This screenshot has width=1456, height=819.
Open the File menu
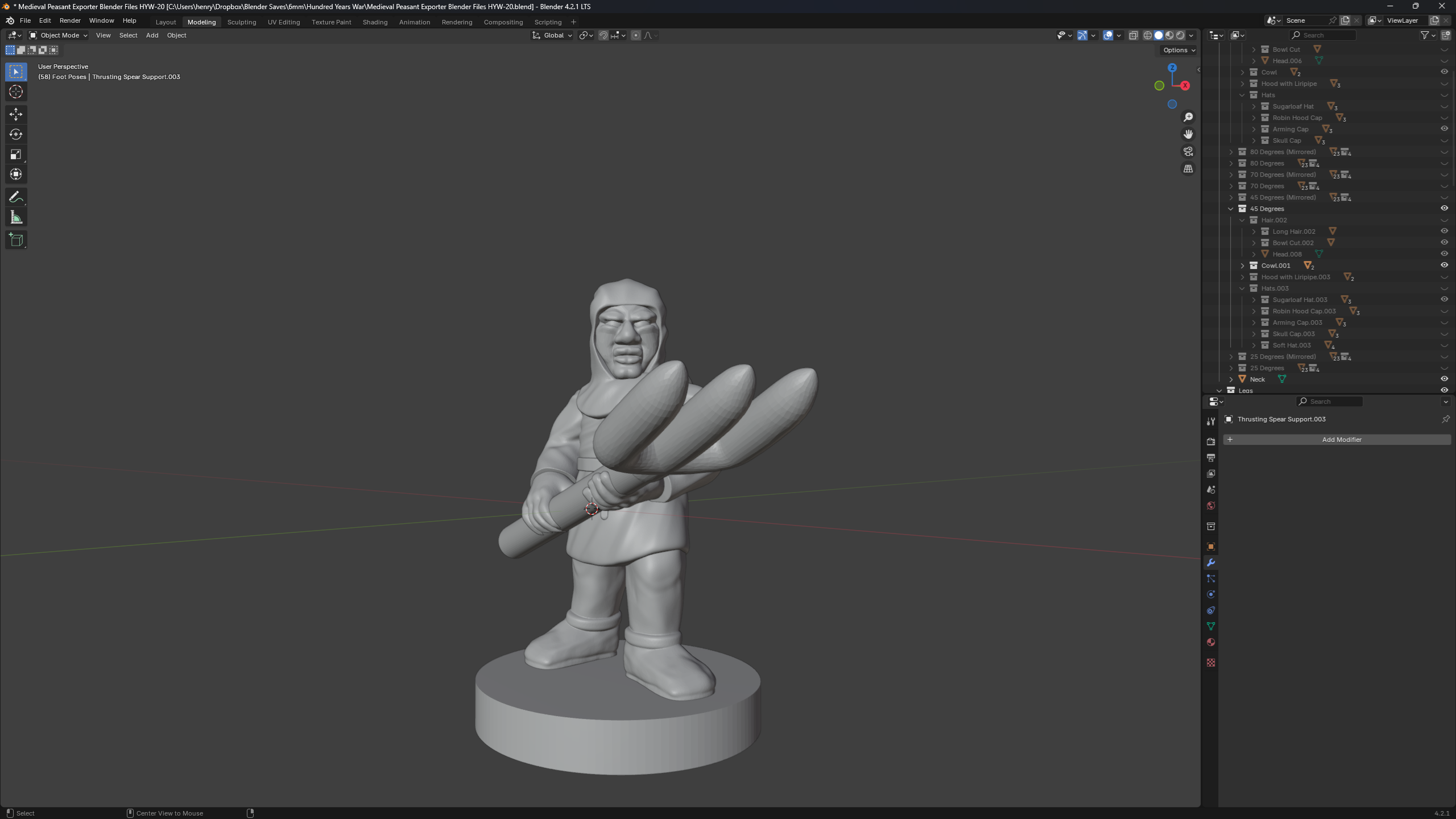click(25, 20)
